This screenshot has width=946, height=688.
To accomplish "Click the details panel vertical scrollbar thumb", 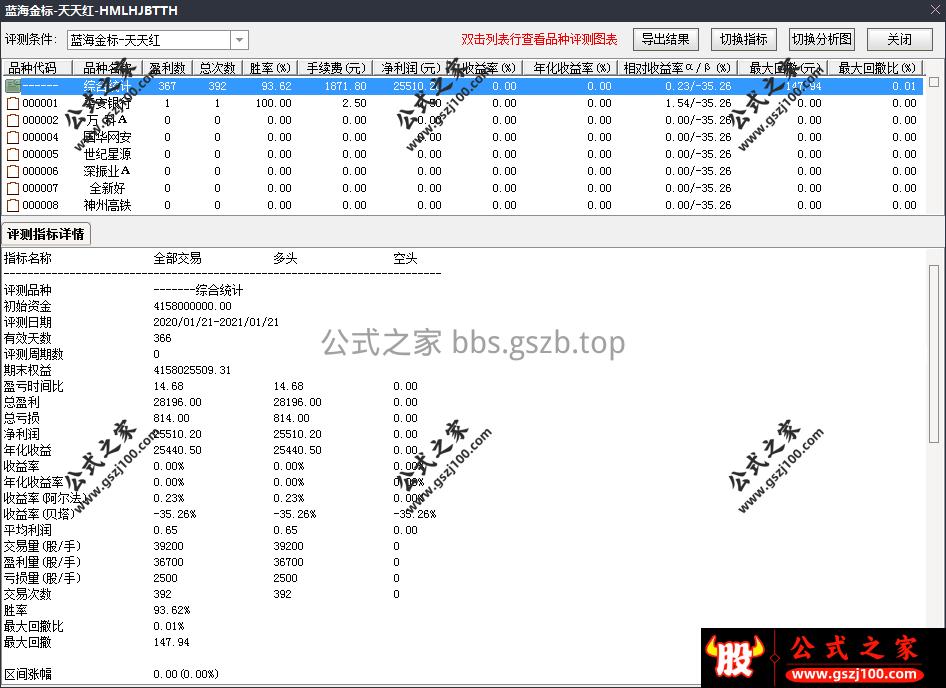I will point(934,354).
